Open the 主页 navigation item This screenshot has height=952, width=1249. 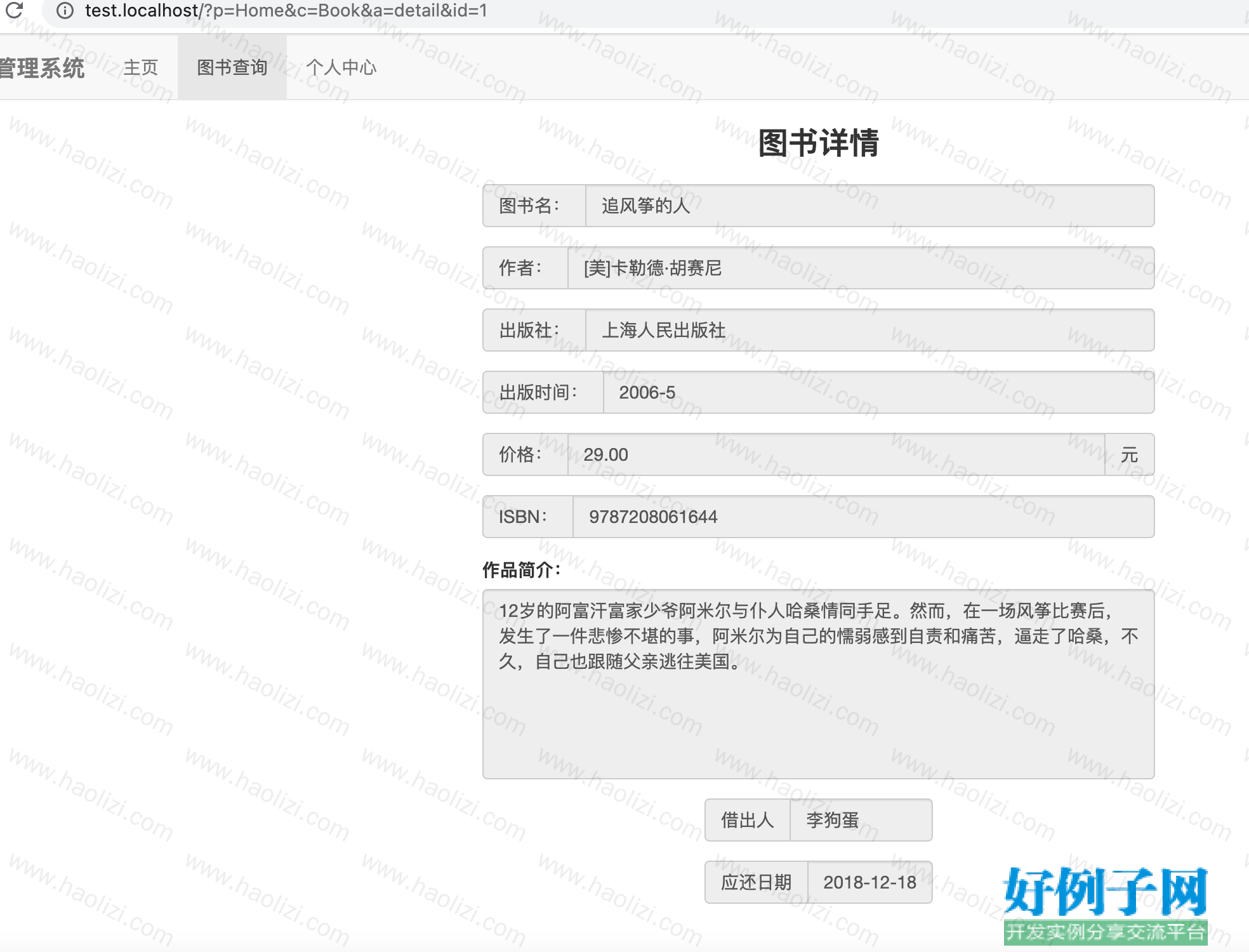(x=140, y=67)
